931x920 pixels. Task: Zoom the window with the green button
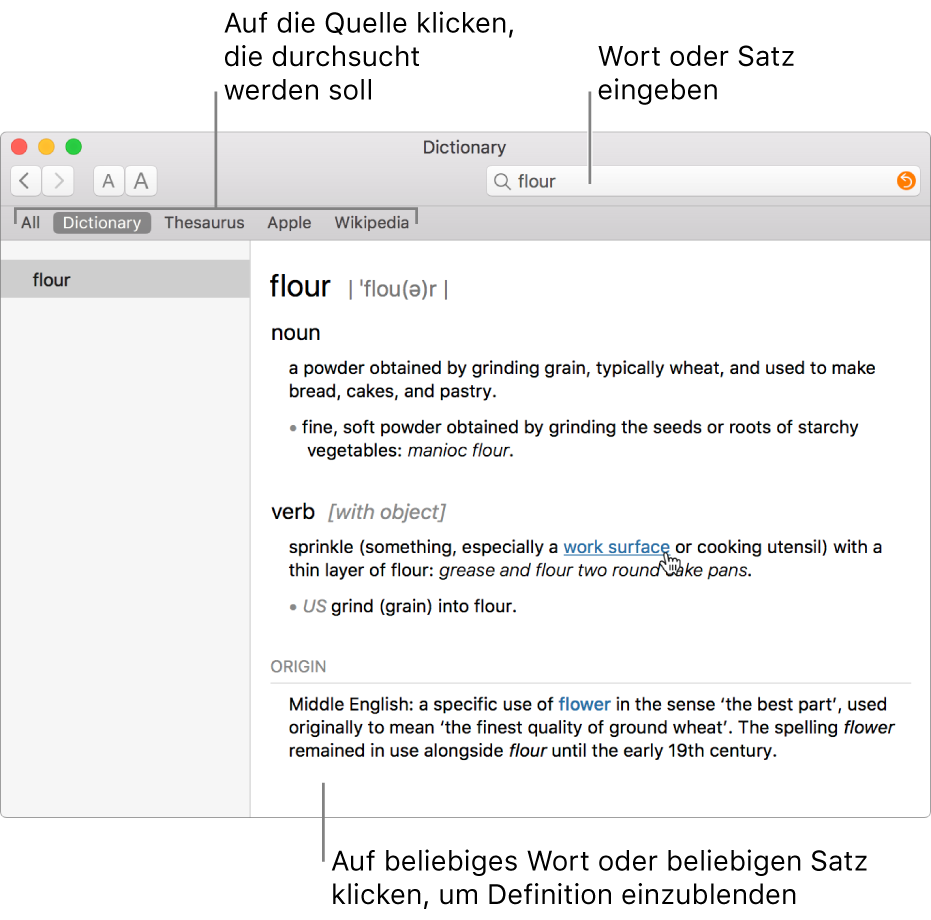(x=74, y=146)
